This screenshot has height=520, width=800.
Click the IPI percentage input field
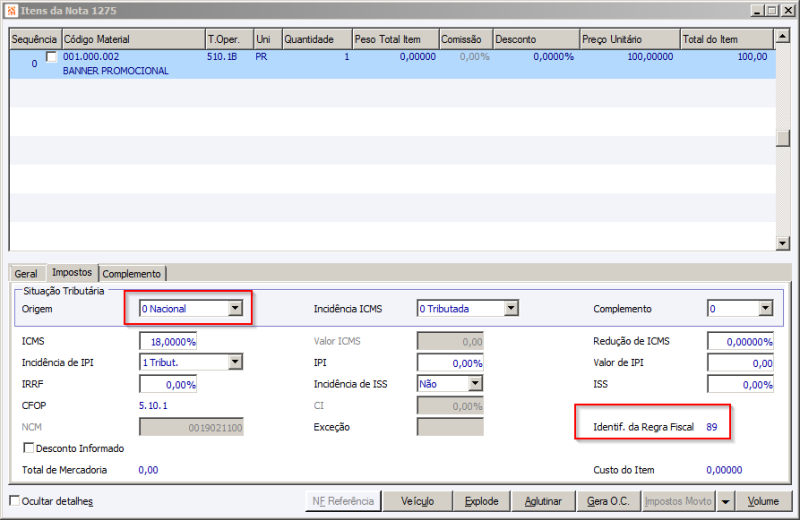click(451, 363)
